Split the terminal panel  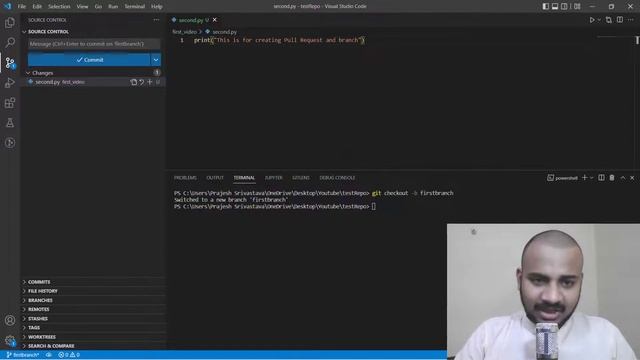(x=601, y=178)
